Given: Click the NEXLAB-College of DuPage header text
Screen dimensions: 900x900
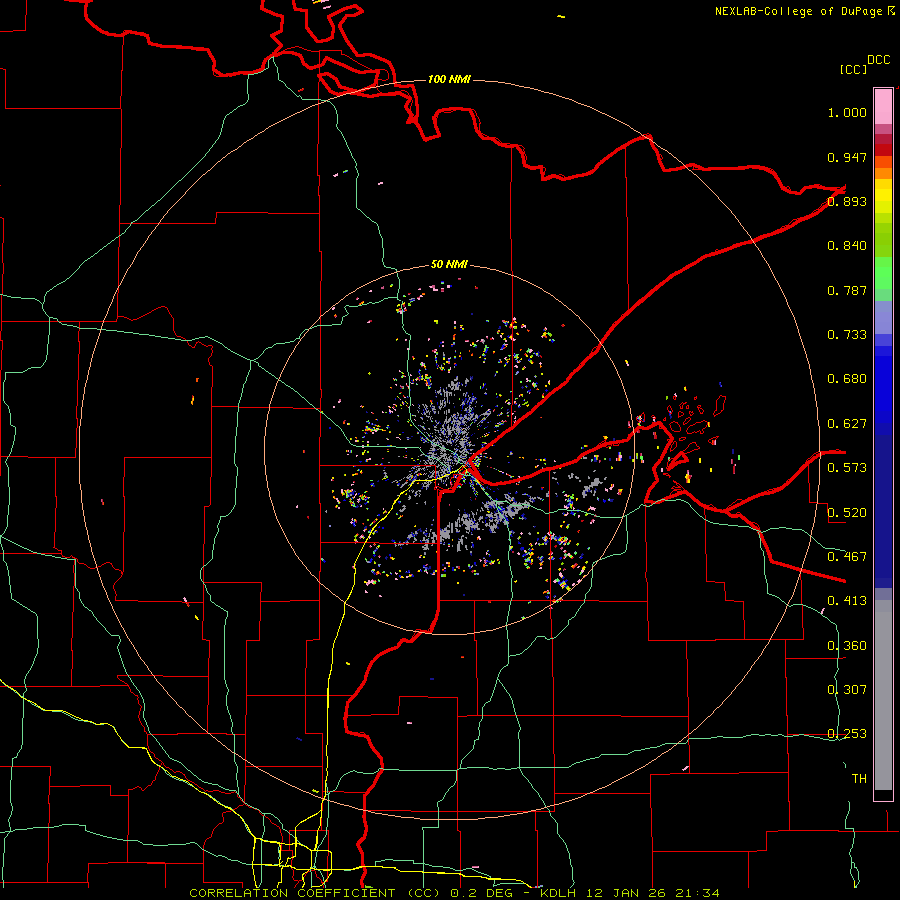Looking at the screenshot, I should click(x=804, y=11).
